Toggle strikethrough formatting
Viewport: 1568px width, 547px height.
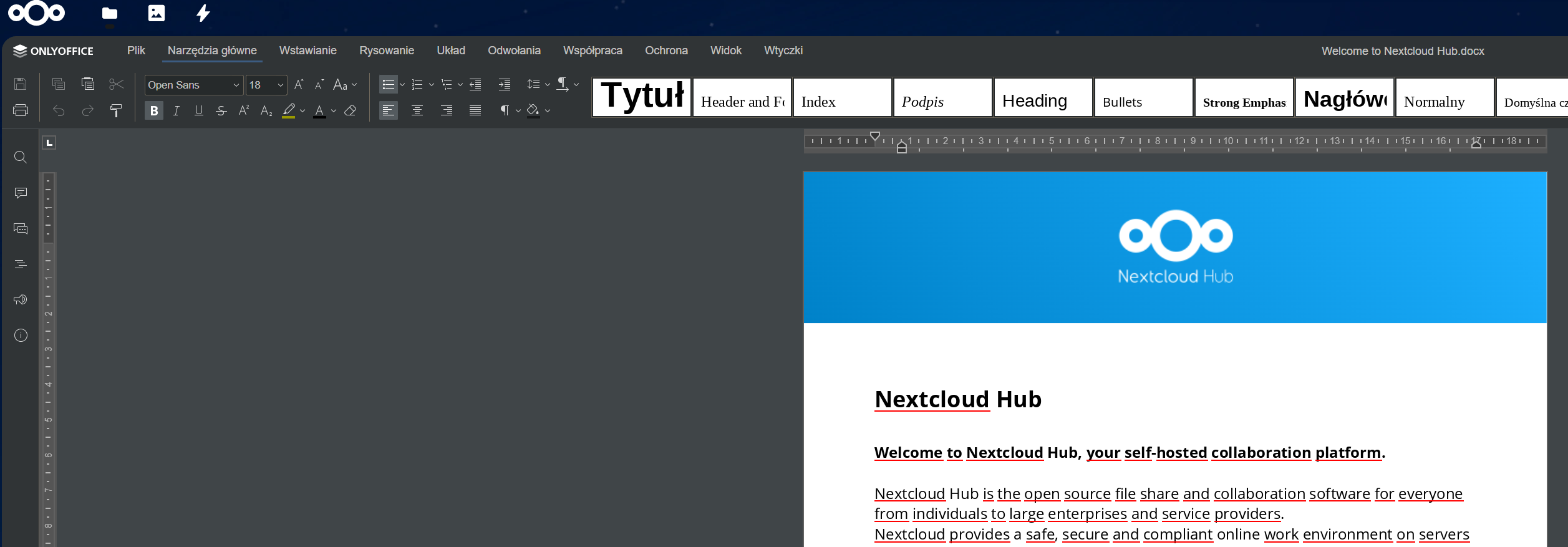pos(221,110)
